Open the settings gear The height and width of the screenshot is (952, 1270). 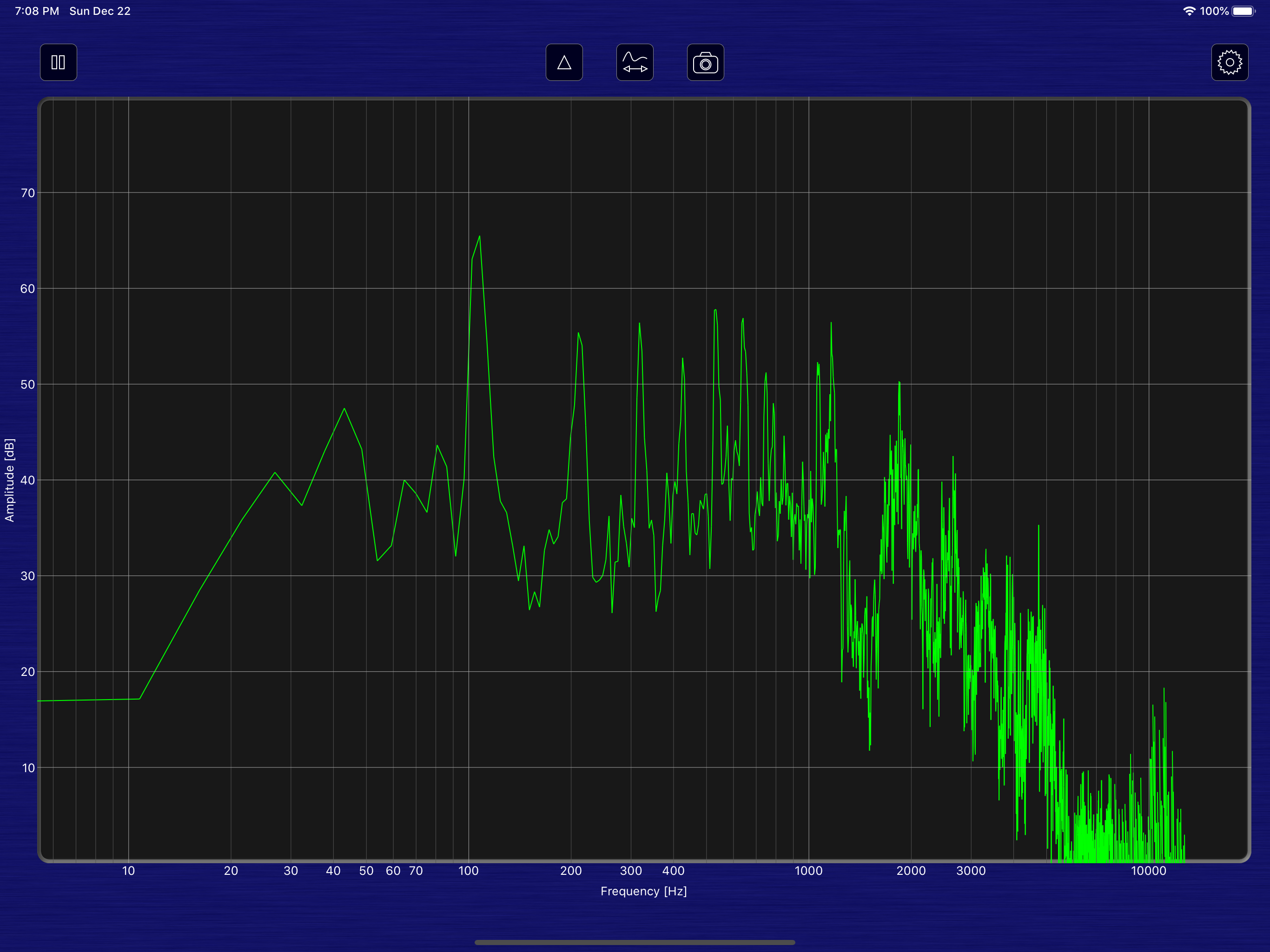tap(1229, 62)
